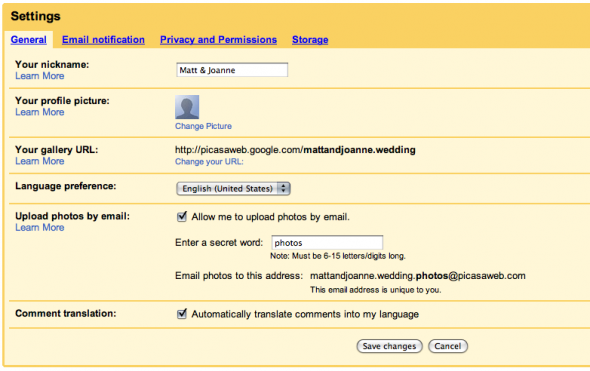Image resolution: width=590 pixels, height=371 pixels.
Task: Click the Cancel button
Action: click(448, 346)
